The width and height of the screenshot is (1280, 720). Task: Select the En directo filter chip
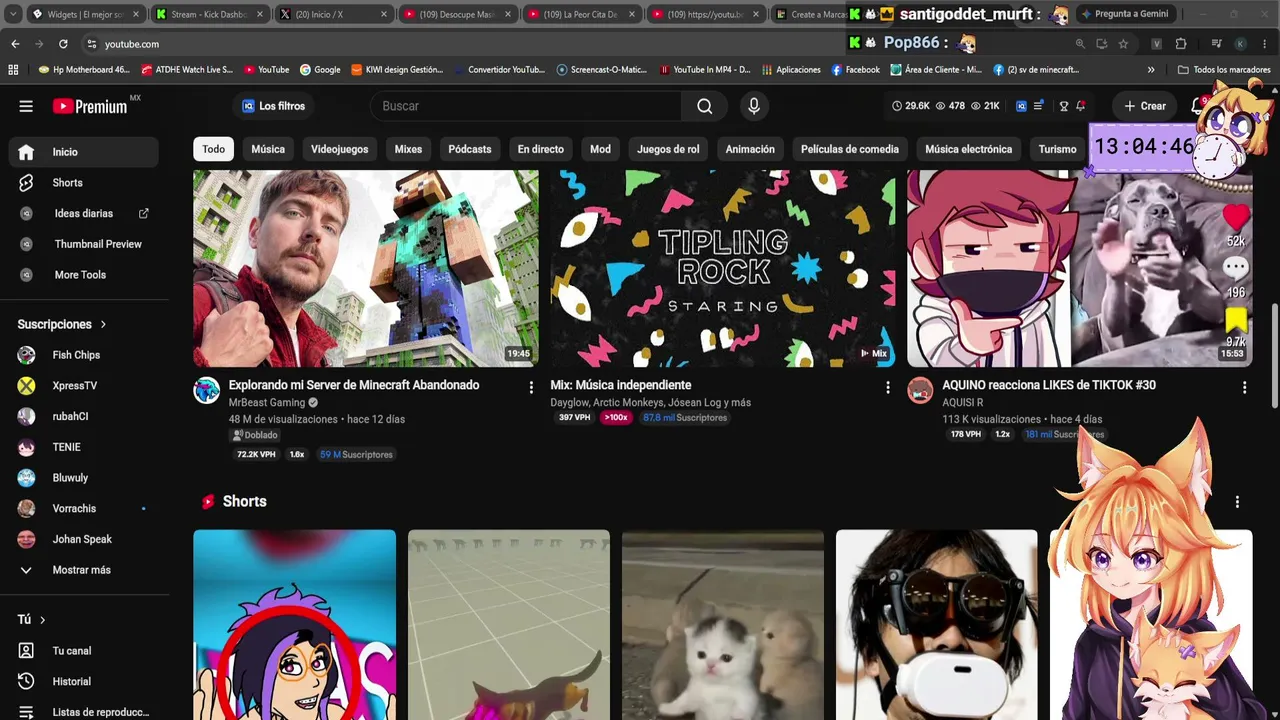541,149
